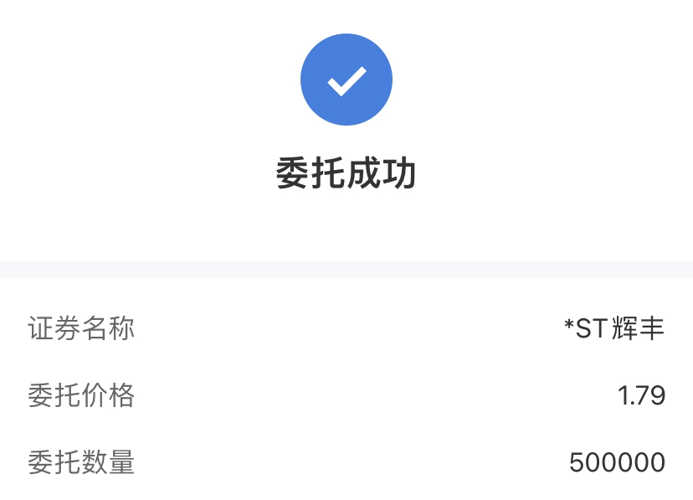The height and width of the screenshot is (500, 693).
Task: Click the 名称 characters in the 证券名称 label
Action: click(x=108, y=328)
